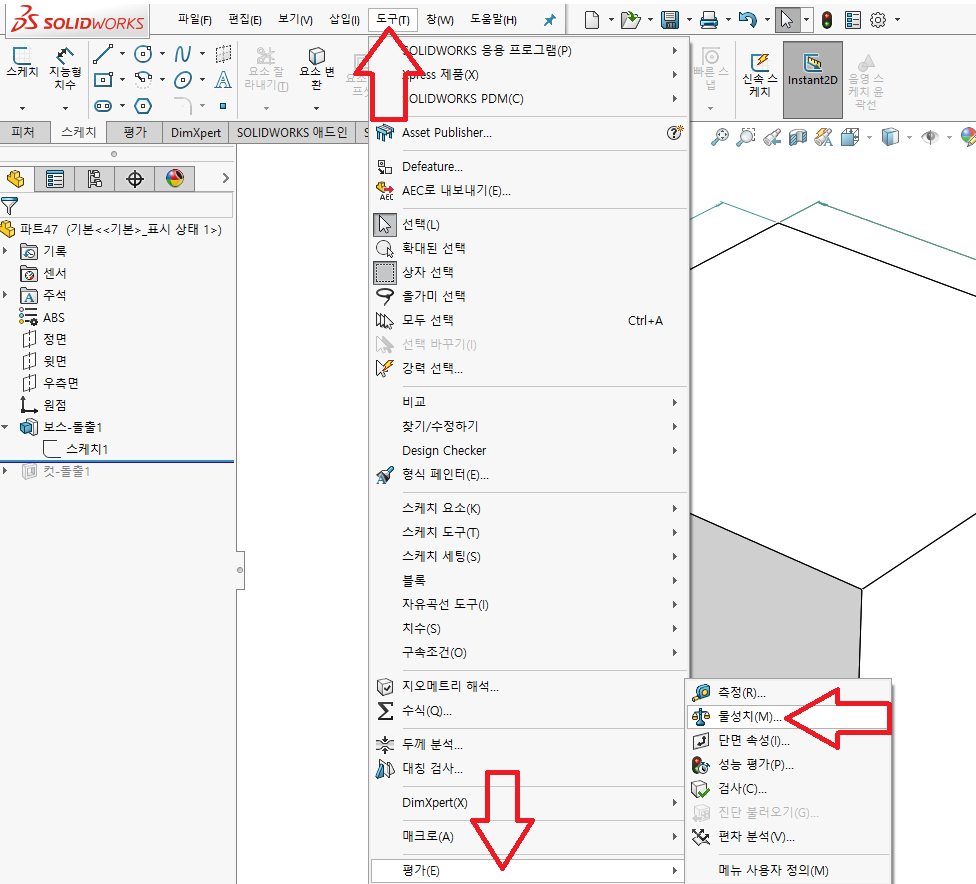Choose 측정(R)... in the submenu
Image resolution: width=976 pixels, height=884 pixels.
point(788,692)
